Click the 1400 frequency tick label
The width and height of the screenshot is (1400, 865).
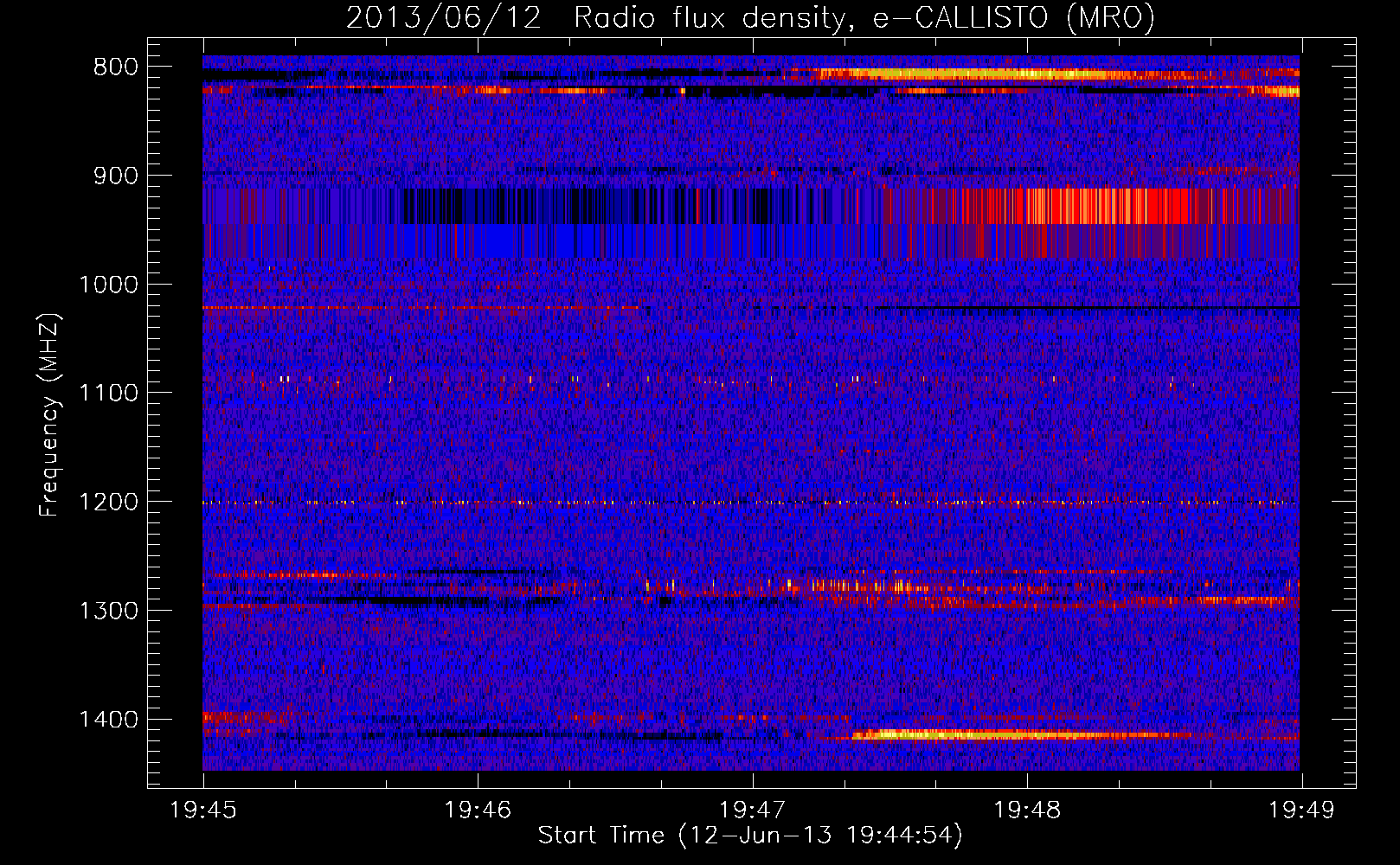click(x=109, y=720)
